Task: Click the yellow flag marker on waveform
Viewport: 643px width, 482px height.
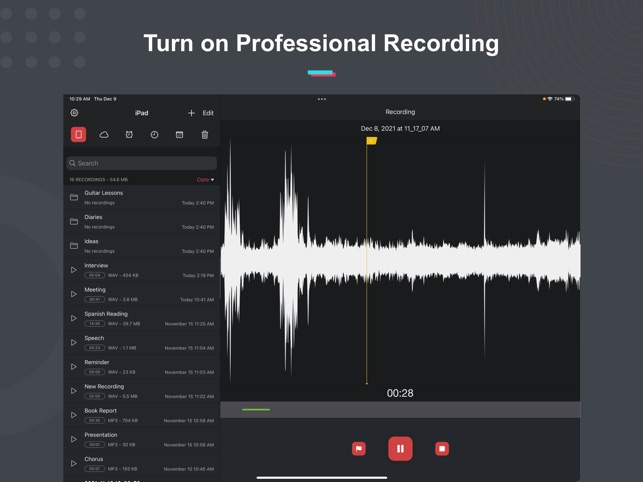Action: tap(372, 141)
